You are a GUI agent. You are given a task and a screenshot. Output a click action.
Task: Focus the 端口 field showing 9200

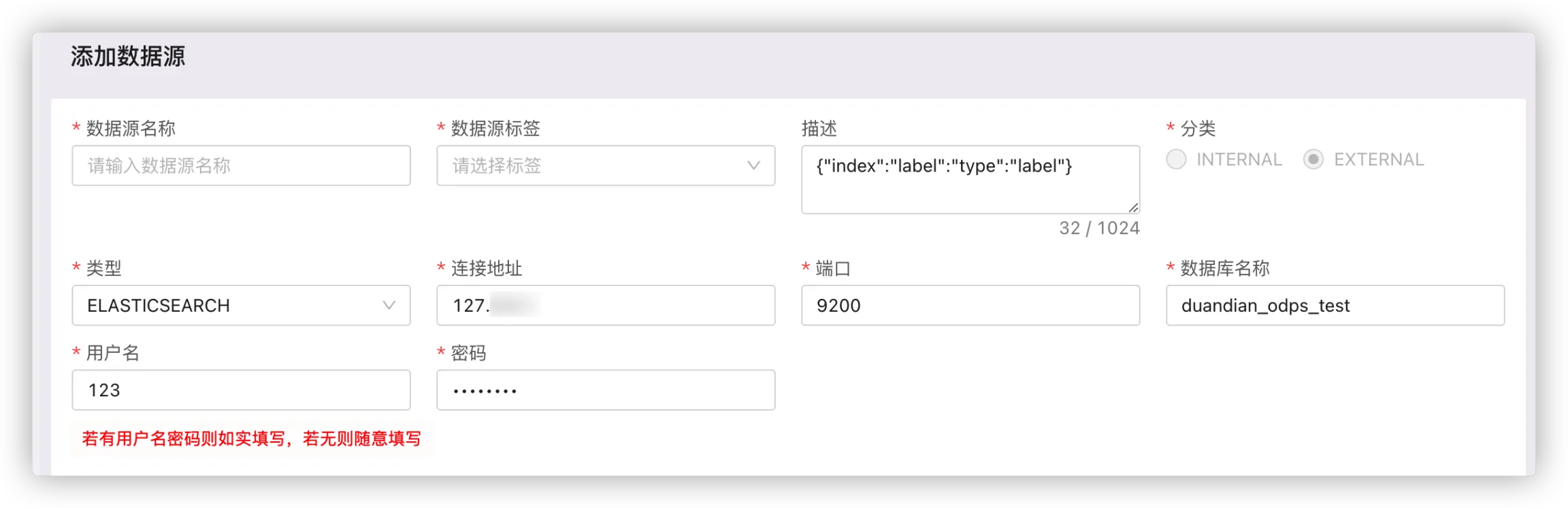[x=970, y=305]
